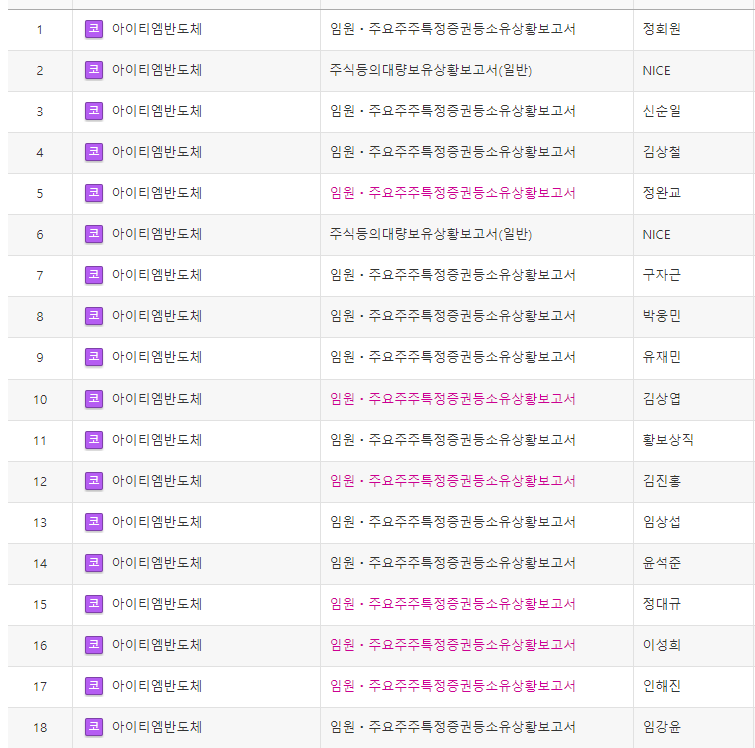755x748 pixels.
Task: Open the pink report link for 김상엽
Action: (453, 398)
